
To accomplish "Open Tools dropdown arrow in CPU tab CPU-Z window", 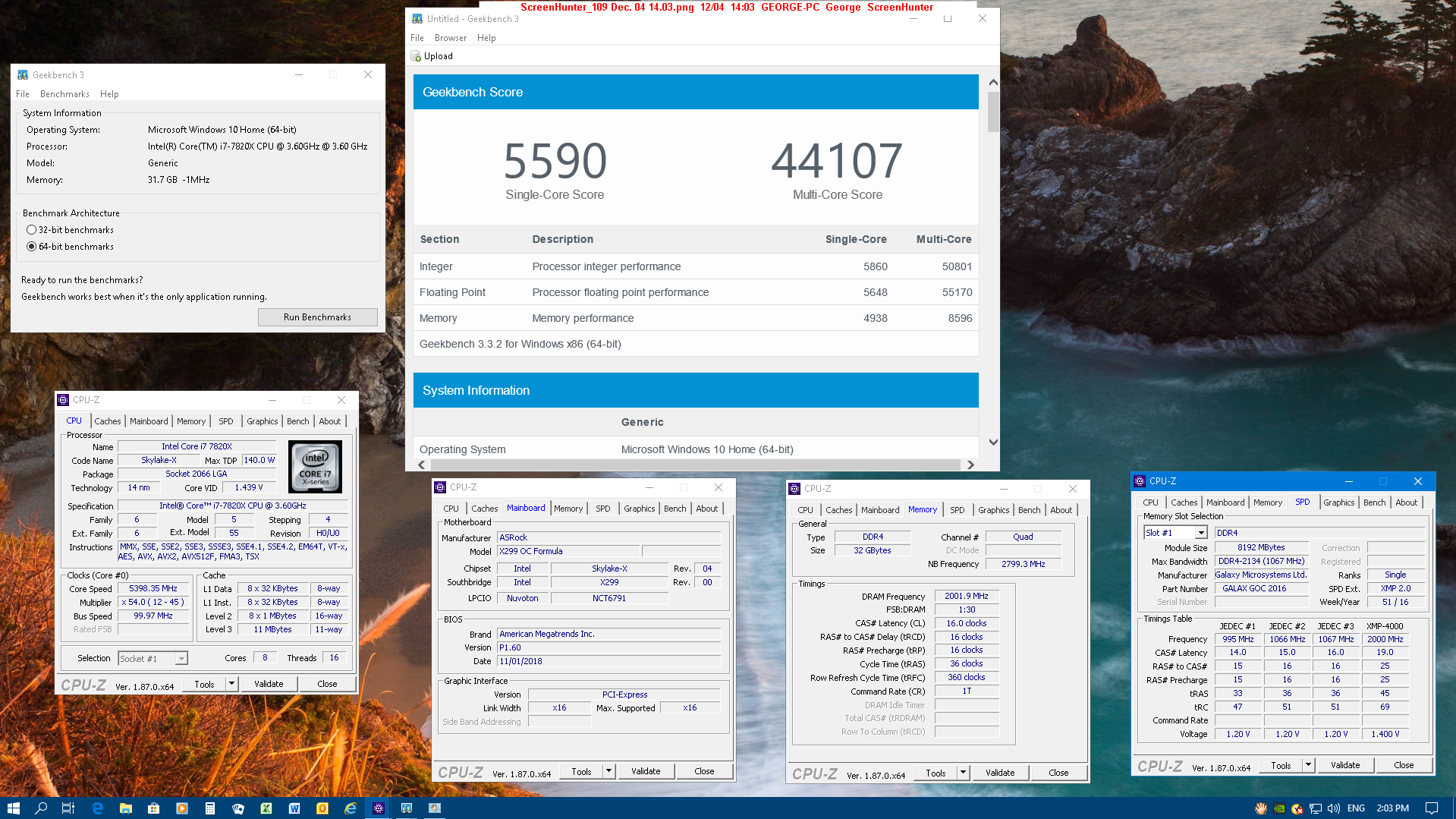I will click(x=231, y=684).
